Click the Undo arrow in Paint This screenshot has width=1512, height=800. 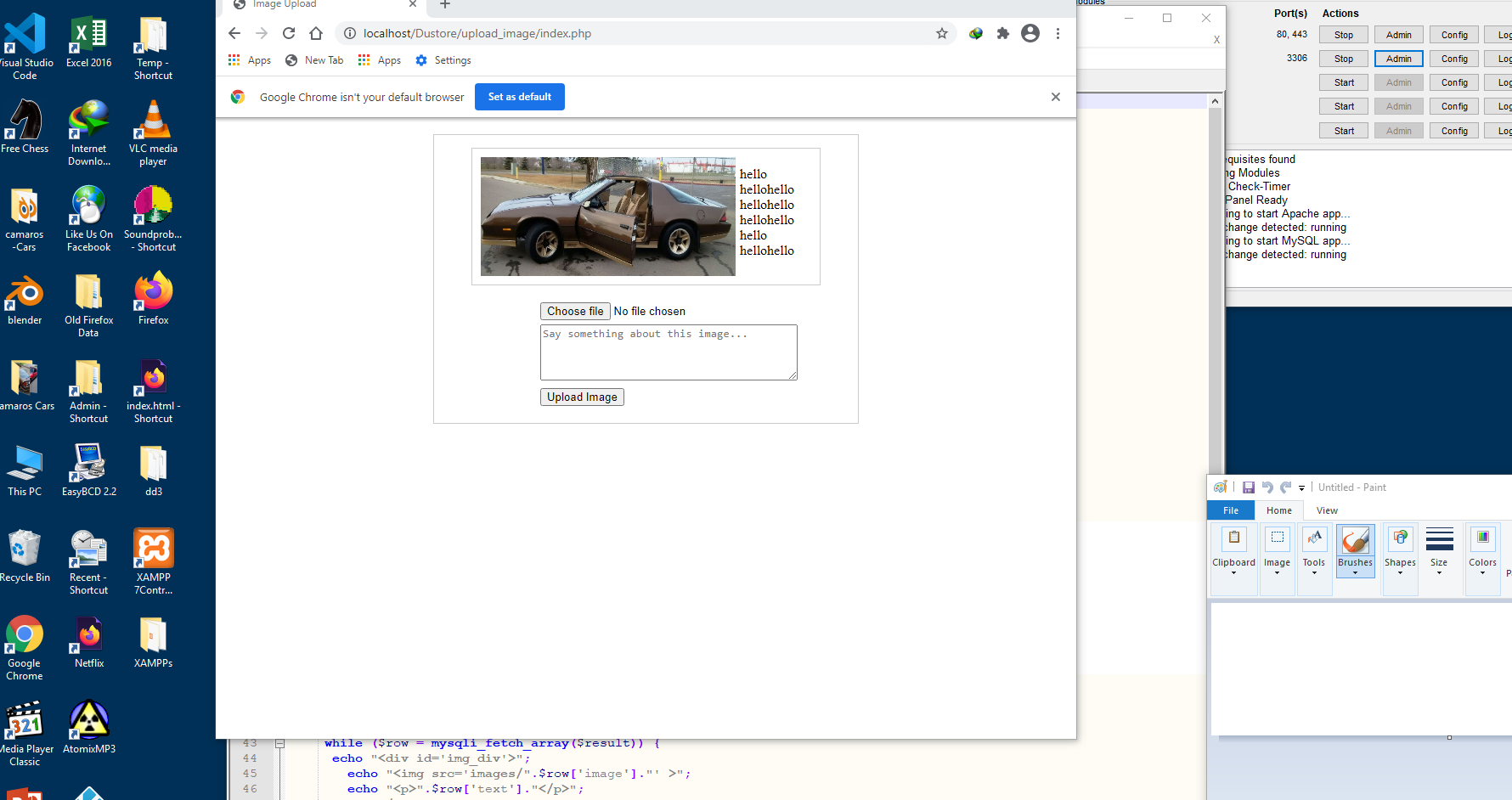[1267, 487]
